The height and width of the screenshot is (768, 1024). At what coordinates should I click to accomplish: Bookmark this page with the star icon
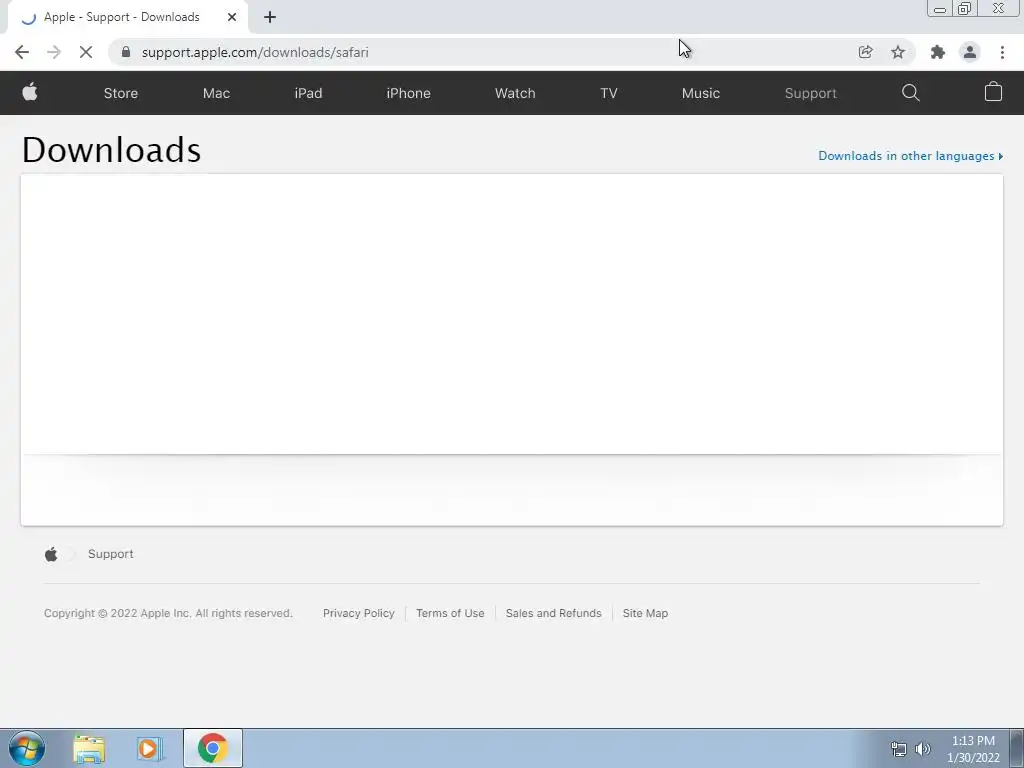click(898, 52)
